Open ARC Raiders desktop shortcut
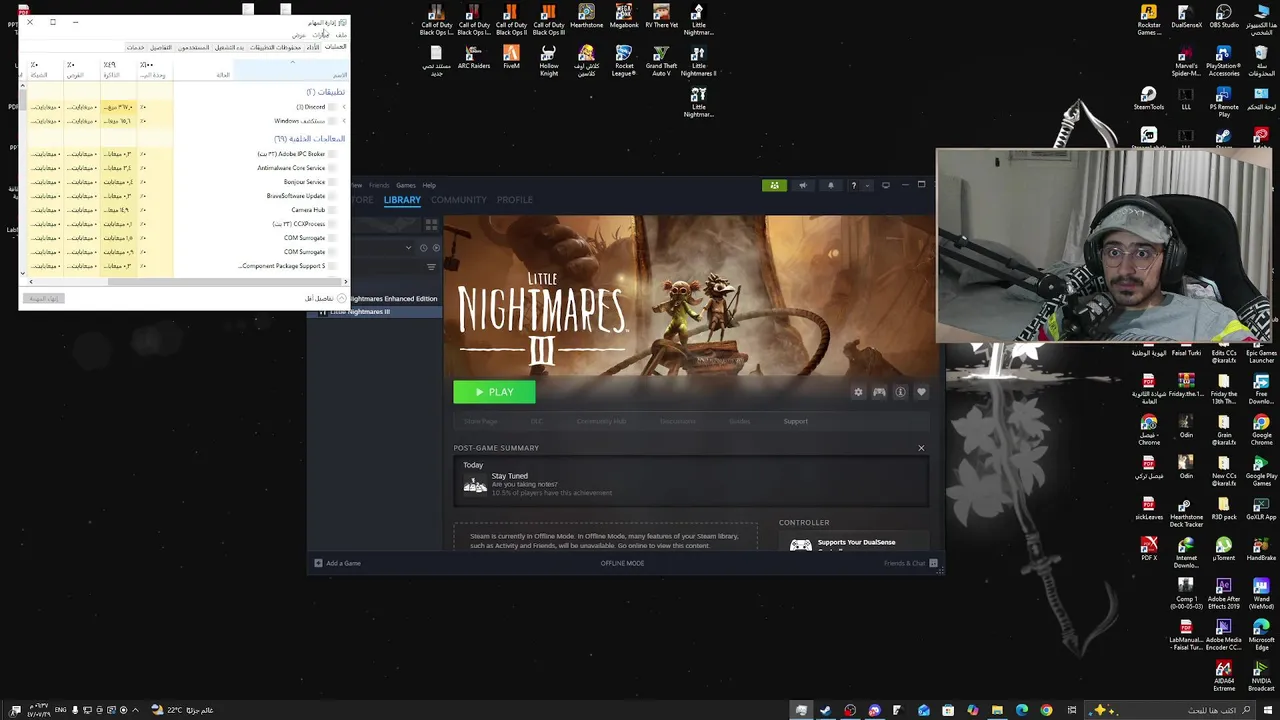1280x720 pixels. (x=474, y=57)
